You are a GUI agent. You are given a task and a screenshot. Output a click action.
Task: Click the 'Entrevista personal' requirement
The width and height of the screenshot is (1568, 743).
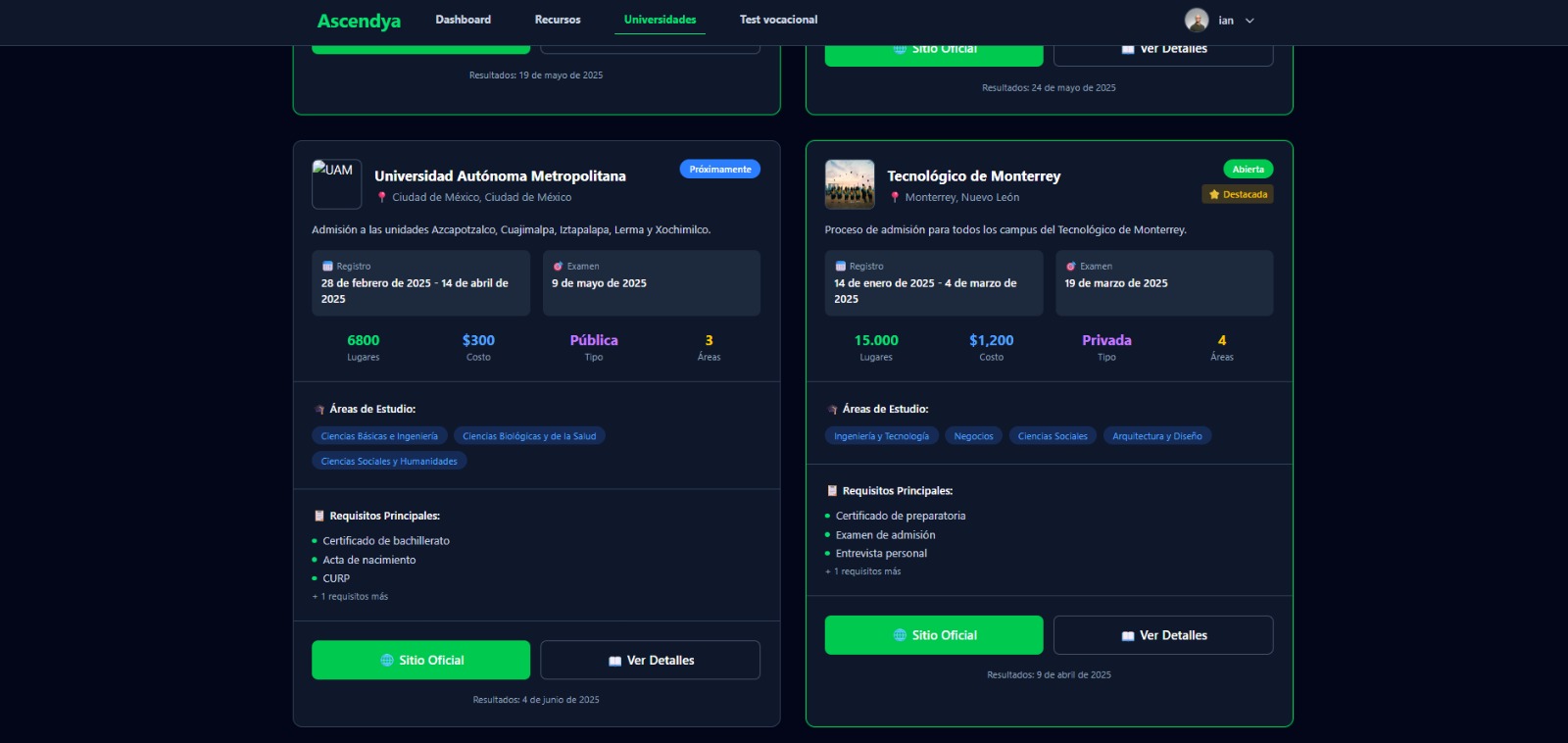coord(881,553)
